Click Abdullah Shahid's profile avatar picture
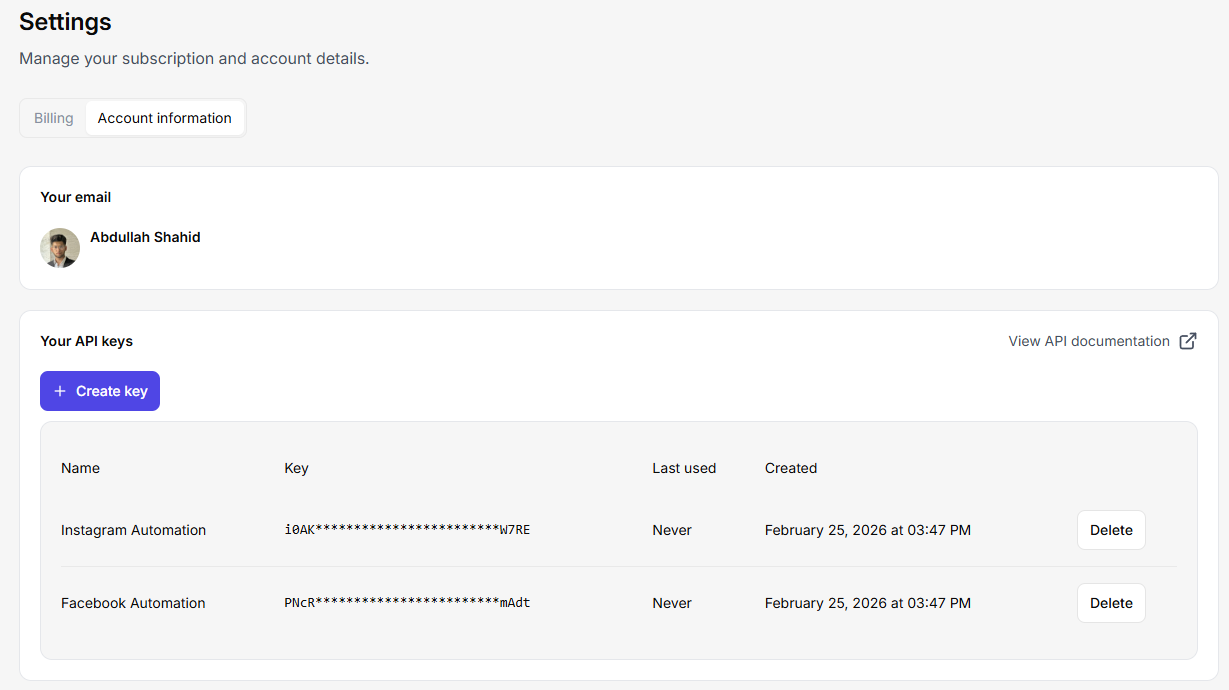The height and width of the screenshot is (690, 1229). [x=60, y=247]
